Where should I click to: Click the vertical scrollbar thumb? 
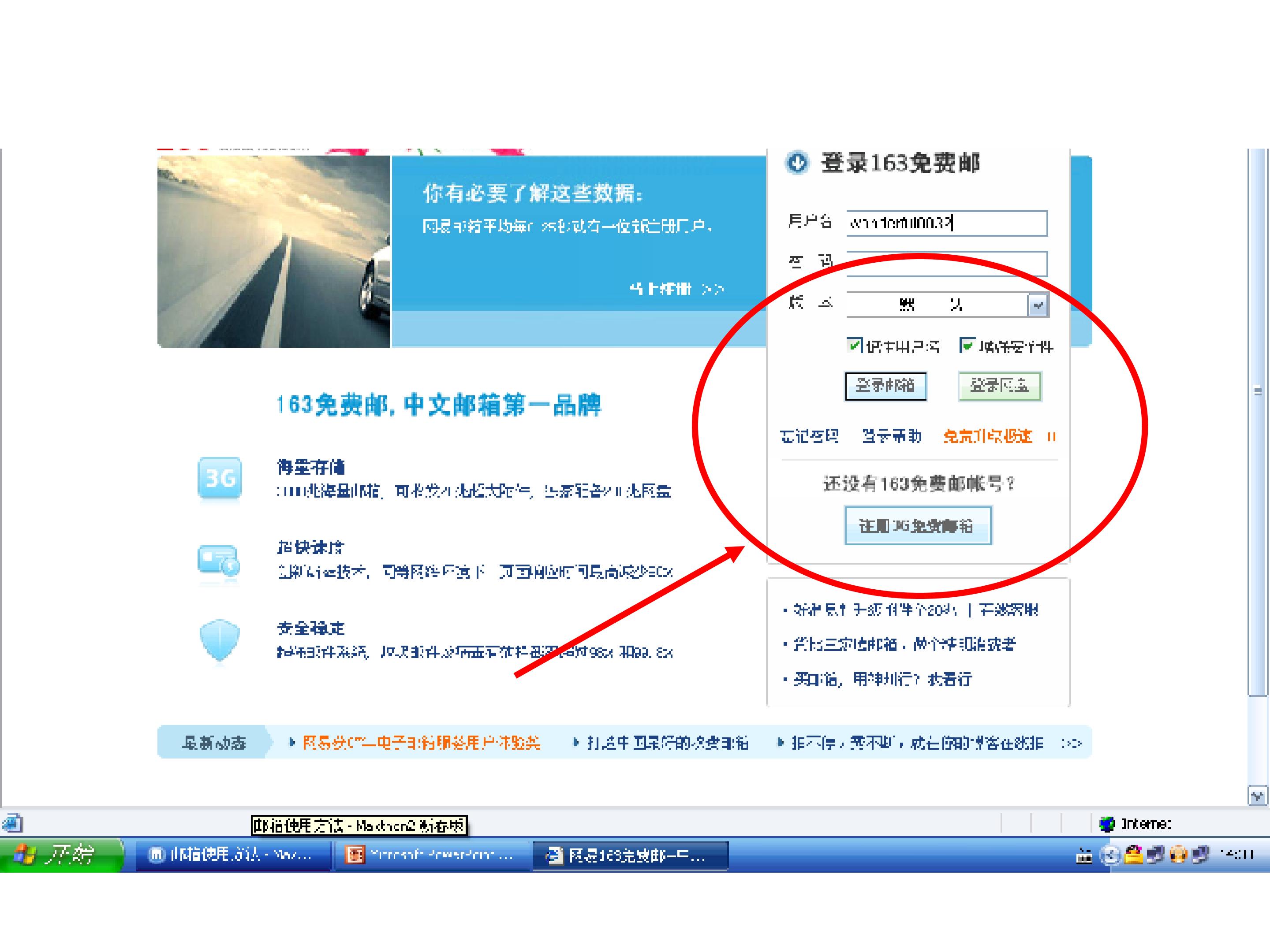tap(1257, 422)
